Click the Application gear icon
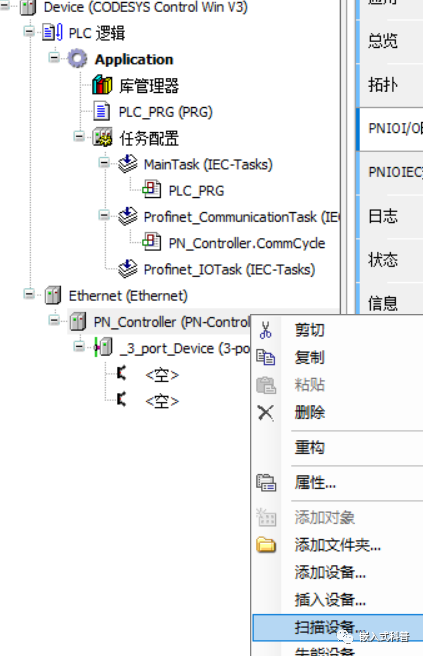 point(77,59)
